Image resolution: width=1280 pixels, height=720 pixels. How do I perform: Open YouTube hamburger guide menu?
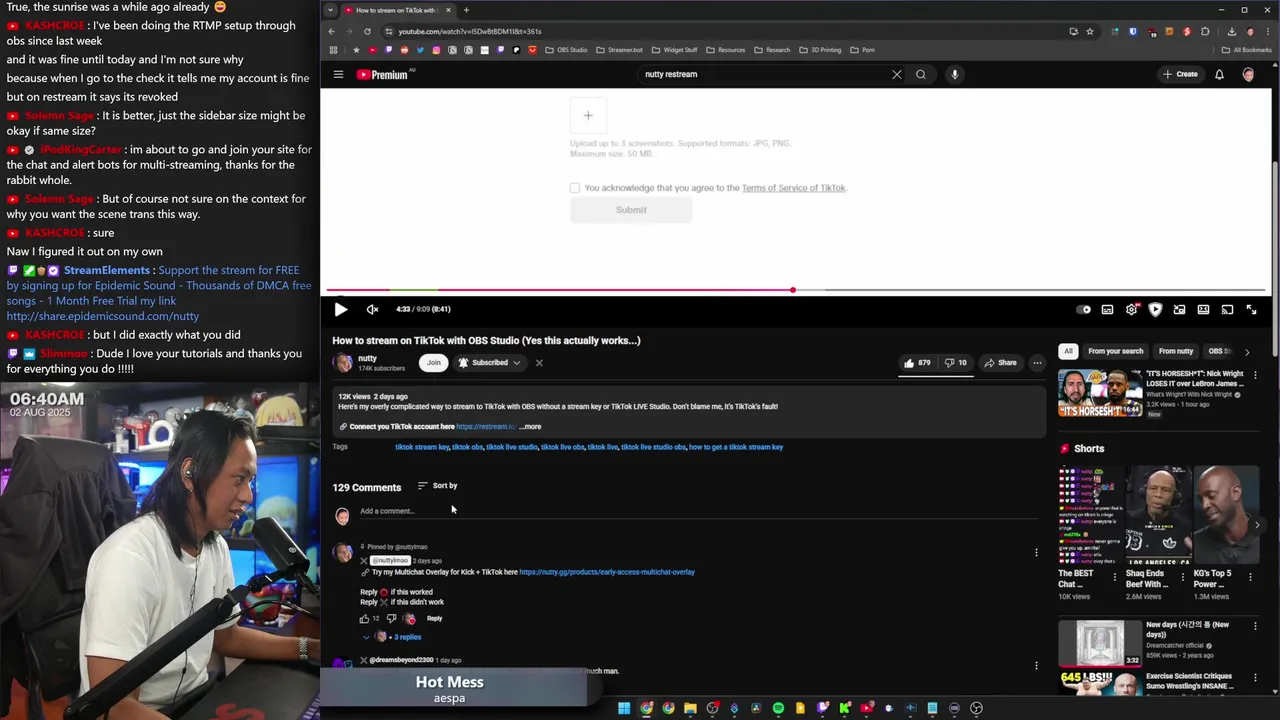pos(338,74)
